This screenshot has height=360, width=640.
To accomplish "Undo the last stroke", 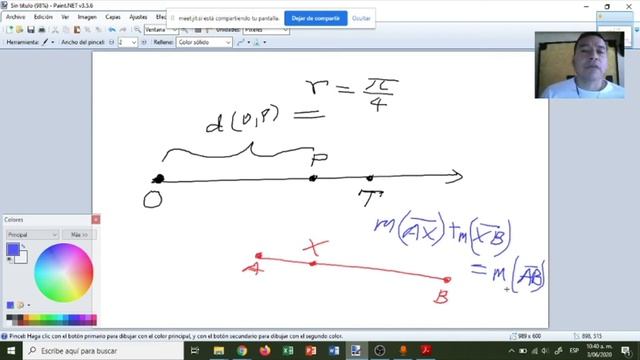I will pyautogui.click(x=111, y=30).
